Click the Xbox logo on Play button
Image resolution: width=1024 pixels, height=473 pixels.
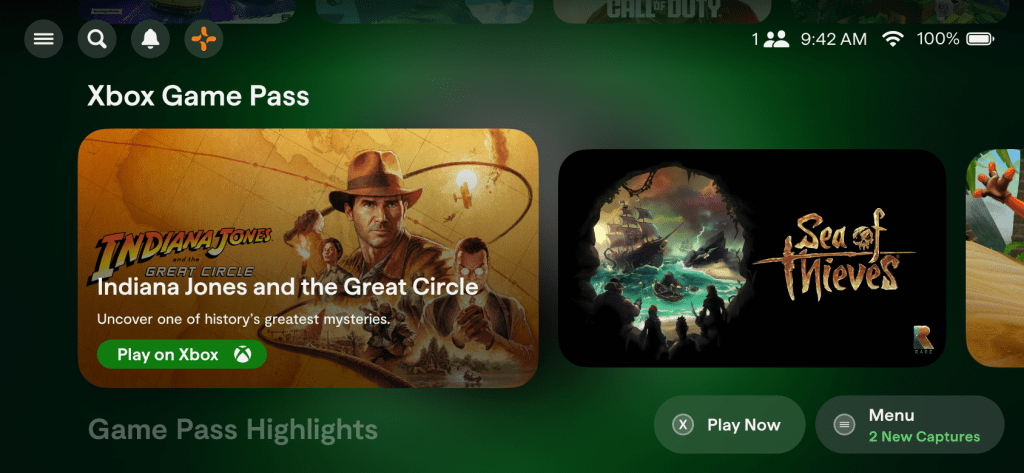tap(243, 355)
